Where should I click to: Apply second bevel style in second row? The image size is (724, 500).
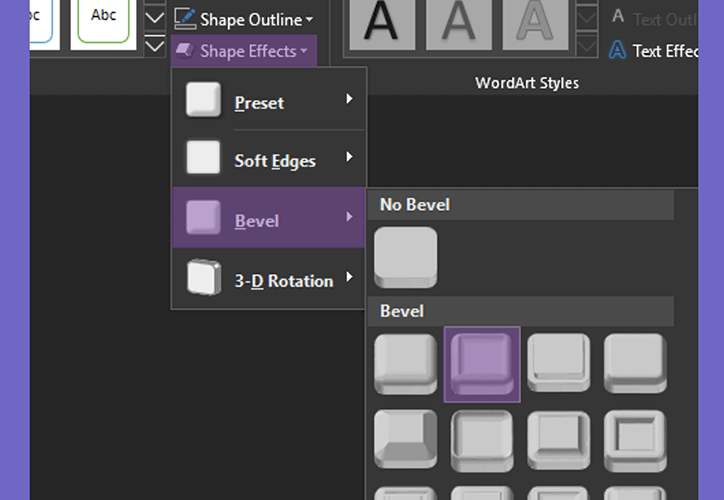pyautogui.click(x=482, y=441)
